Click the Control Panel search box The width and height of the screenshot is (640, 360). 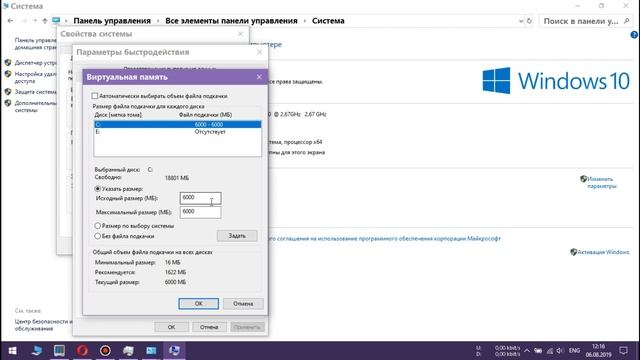point(585,21)
